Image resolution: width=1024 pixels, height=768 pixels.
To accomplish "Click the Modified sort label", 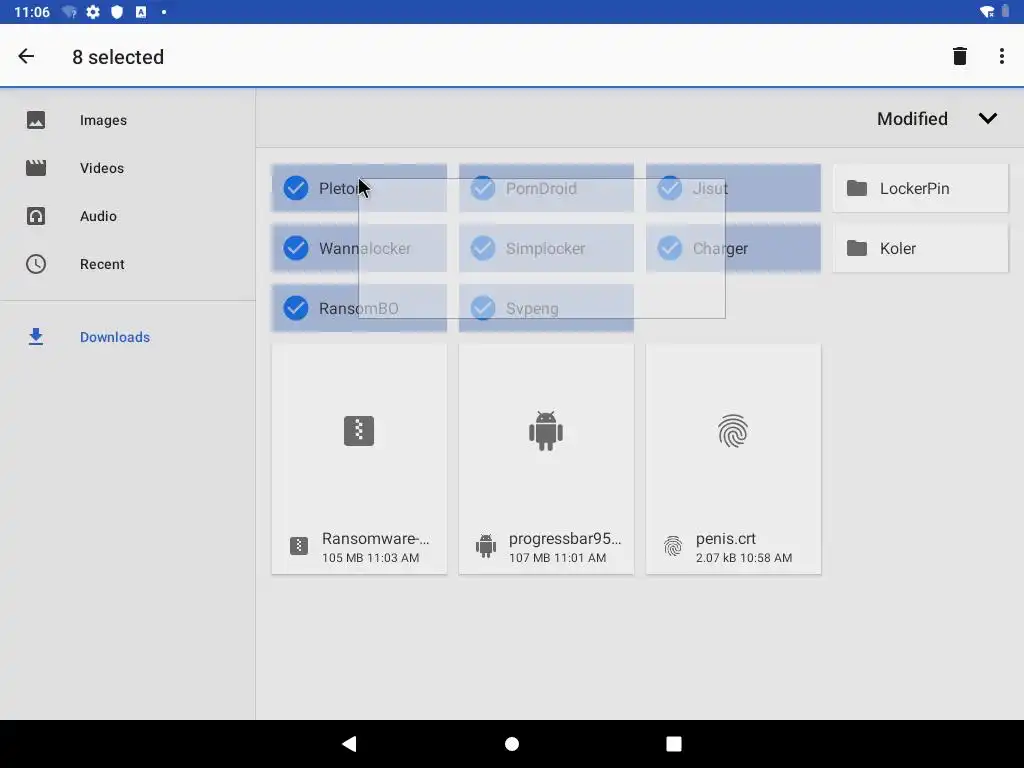I will (912, 119).
